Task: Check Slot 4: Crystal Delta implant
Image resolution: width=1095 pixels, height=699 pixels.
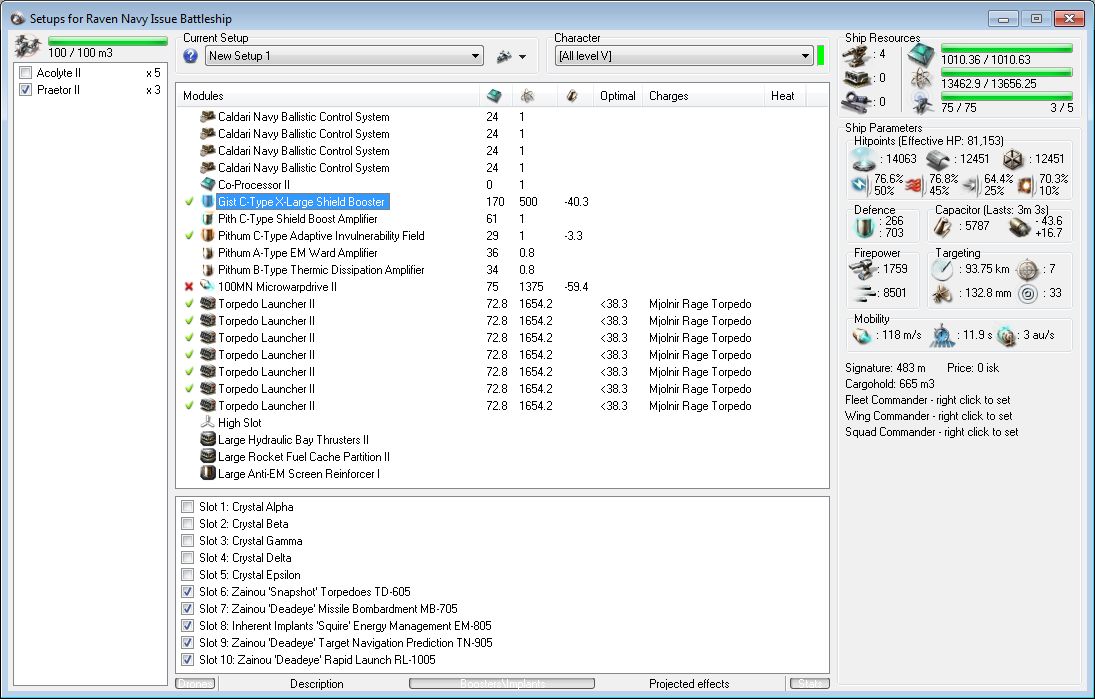Action: 187,557
